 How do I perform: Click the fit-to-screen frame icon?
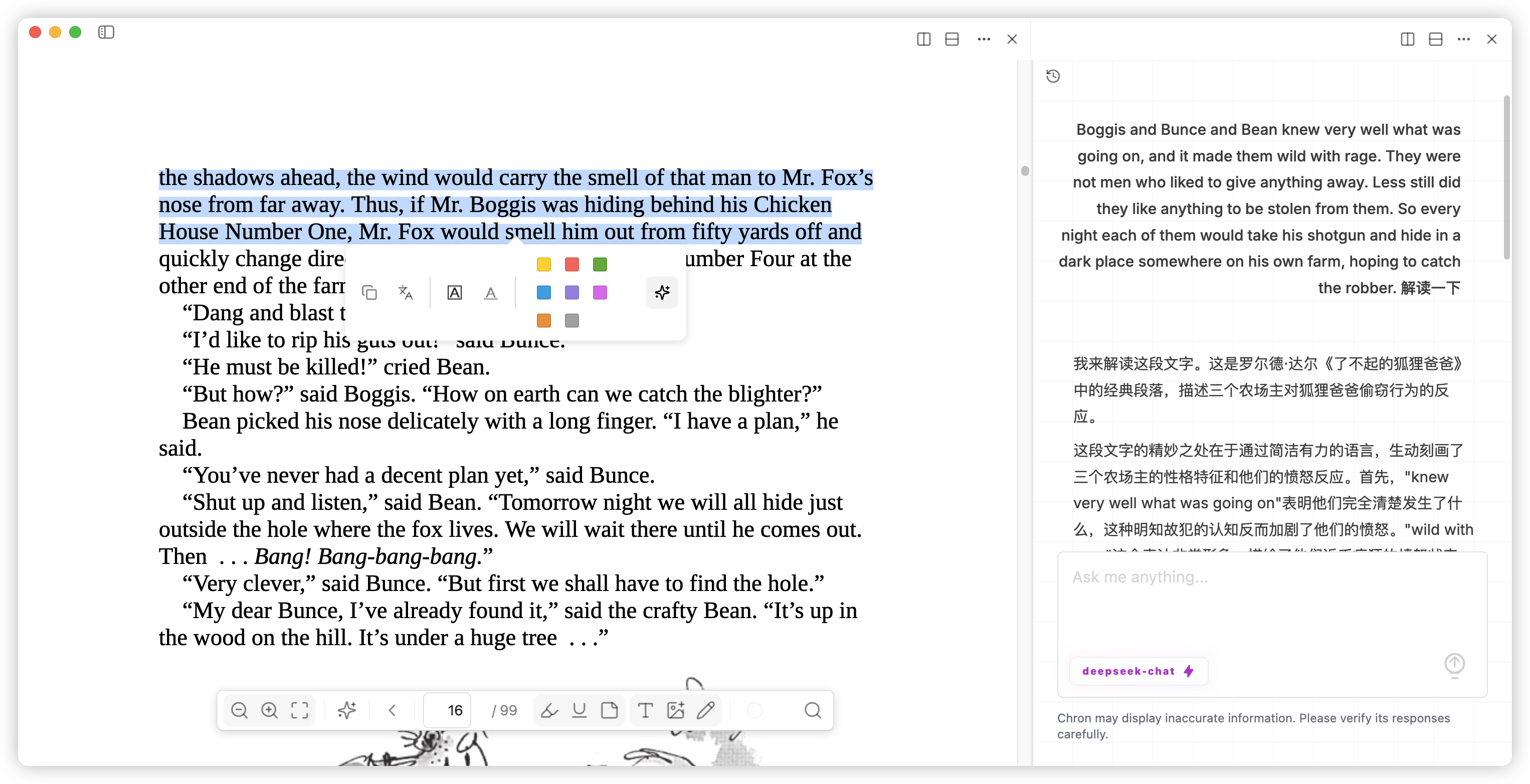300,710
